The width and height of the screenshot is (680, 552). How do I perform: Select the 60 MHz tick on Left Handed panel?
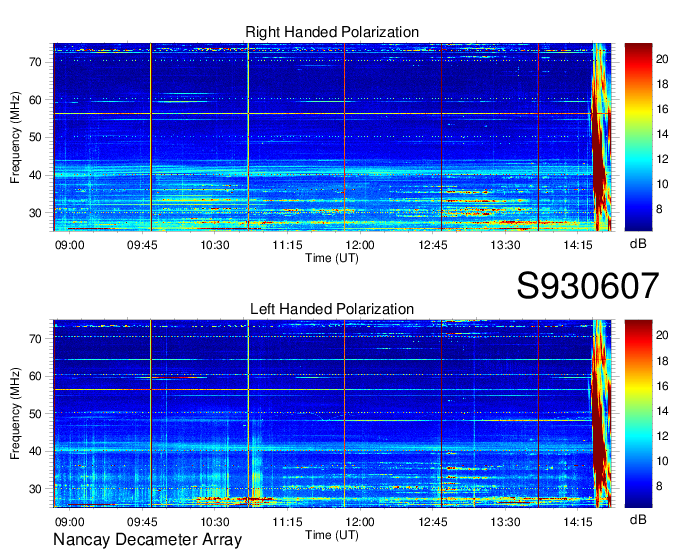[35, 376]
